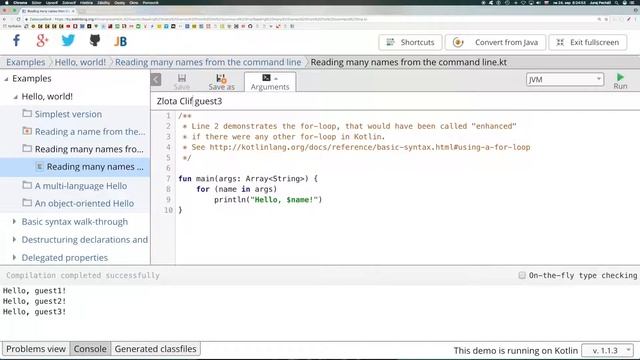Click the A multi-language Hello folder icon
This screenshot has width=640, height=360.
(27, 185)
